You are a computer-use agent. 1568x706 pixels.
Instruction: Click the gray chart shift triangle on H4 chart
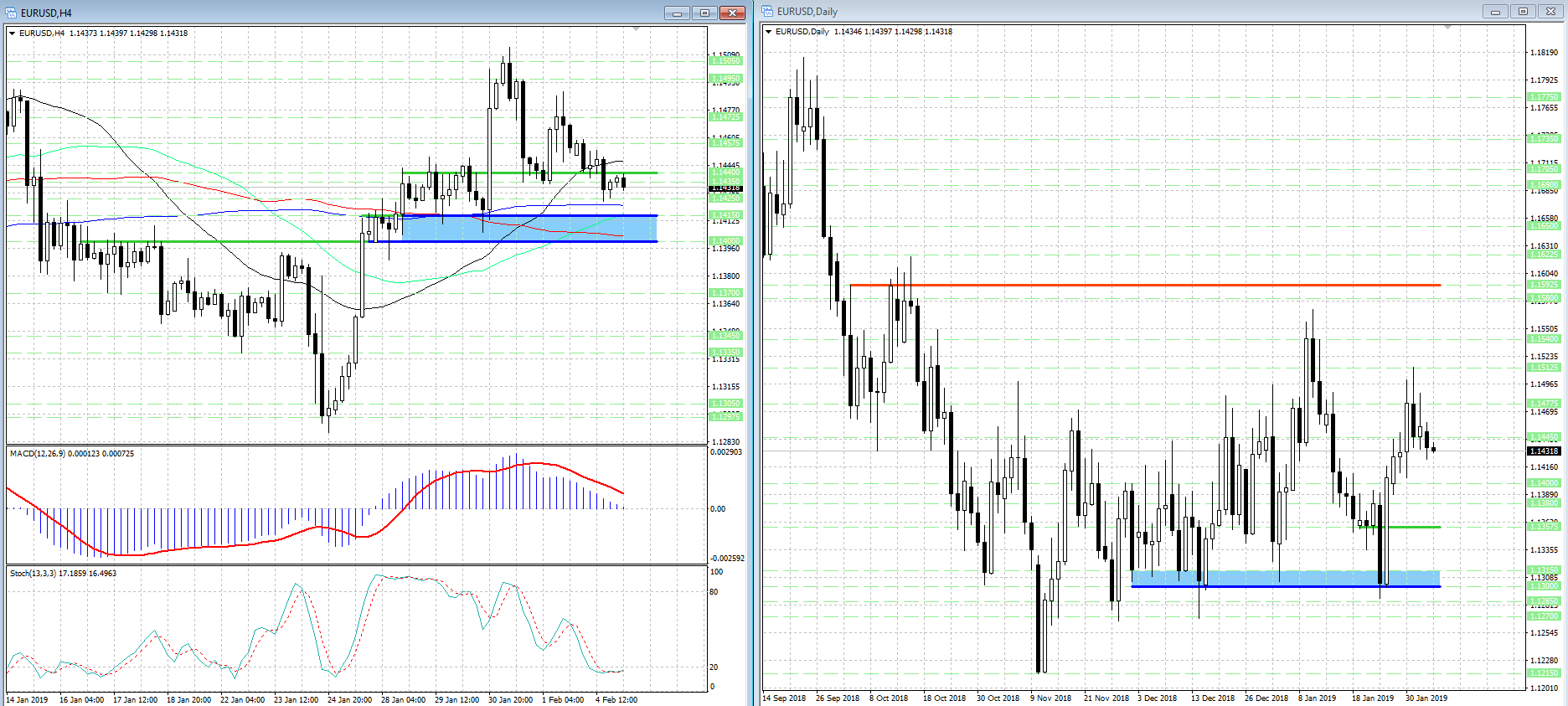point(636,29)
